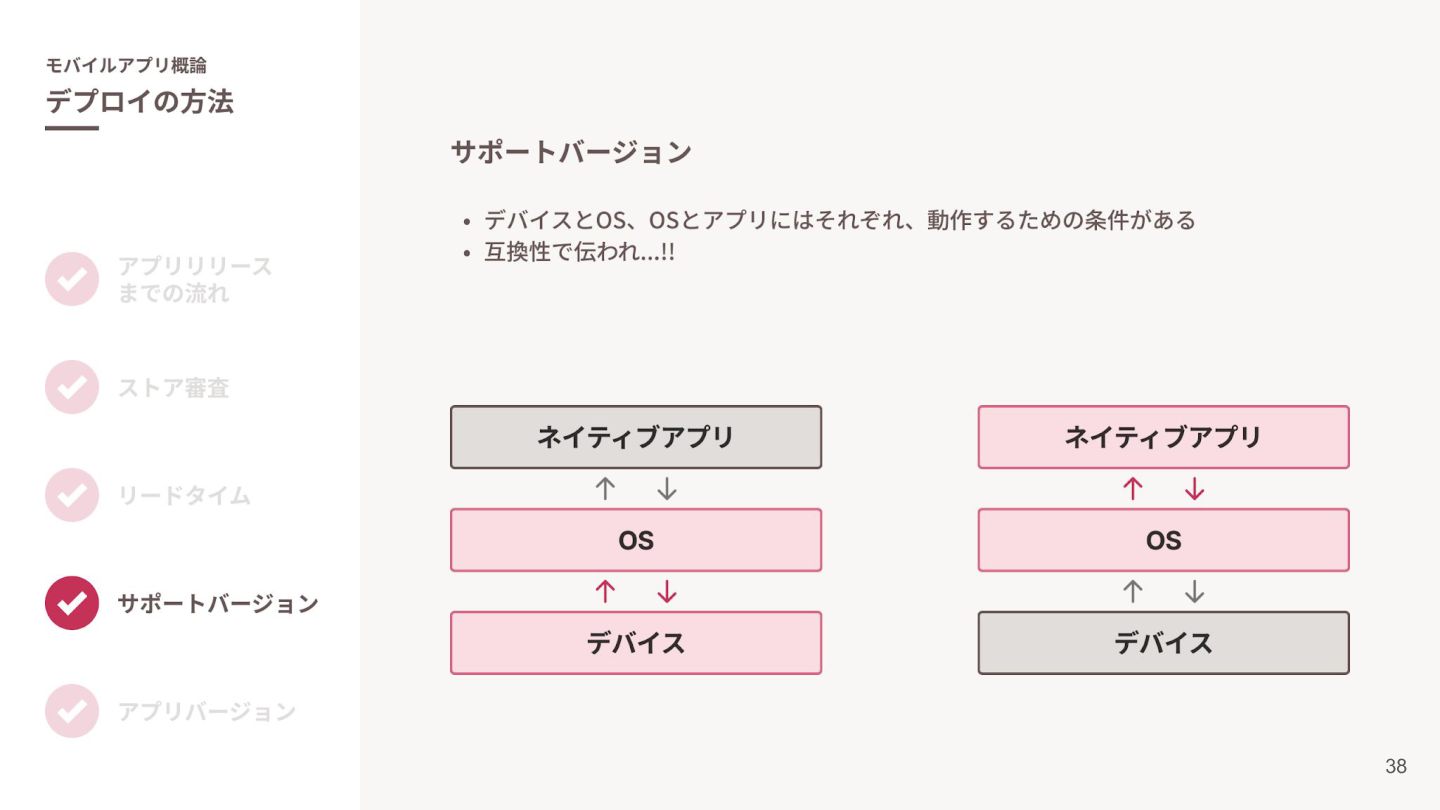1440x810 pixels.
Task: Select the gray ネイティブアプリ box in left diagram
Action: [636, 437]
